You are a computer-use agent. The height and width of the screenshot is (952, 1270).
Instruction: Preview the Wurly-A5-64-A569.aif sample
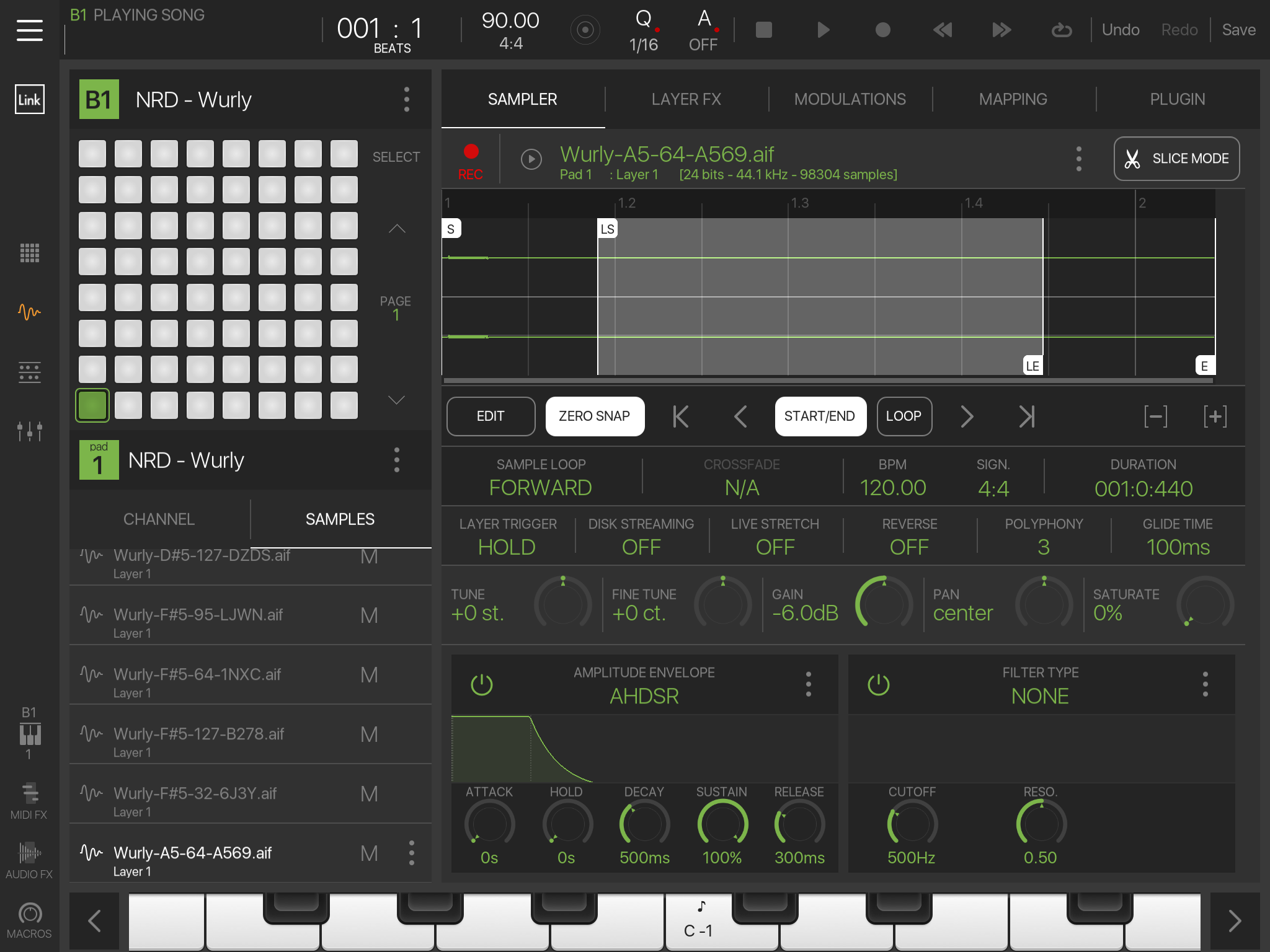pyautogui.click(x=531, y=159)
